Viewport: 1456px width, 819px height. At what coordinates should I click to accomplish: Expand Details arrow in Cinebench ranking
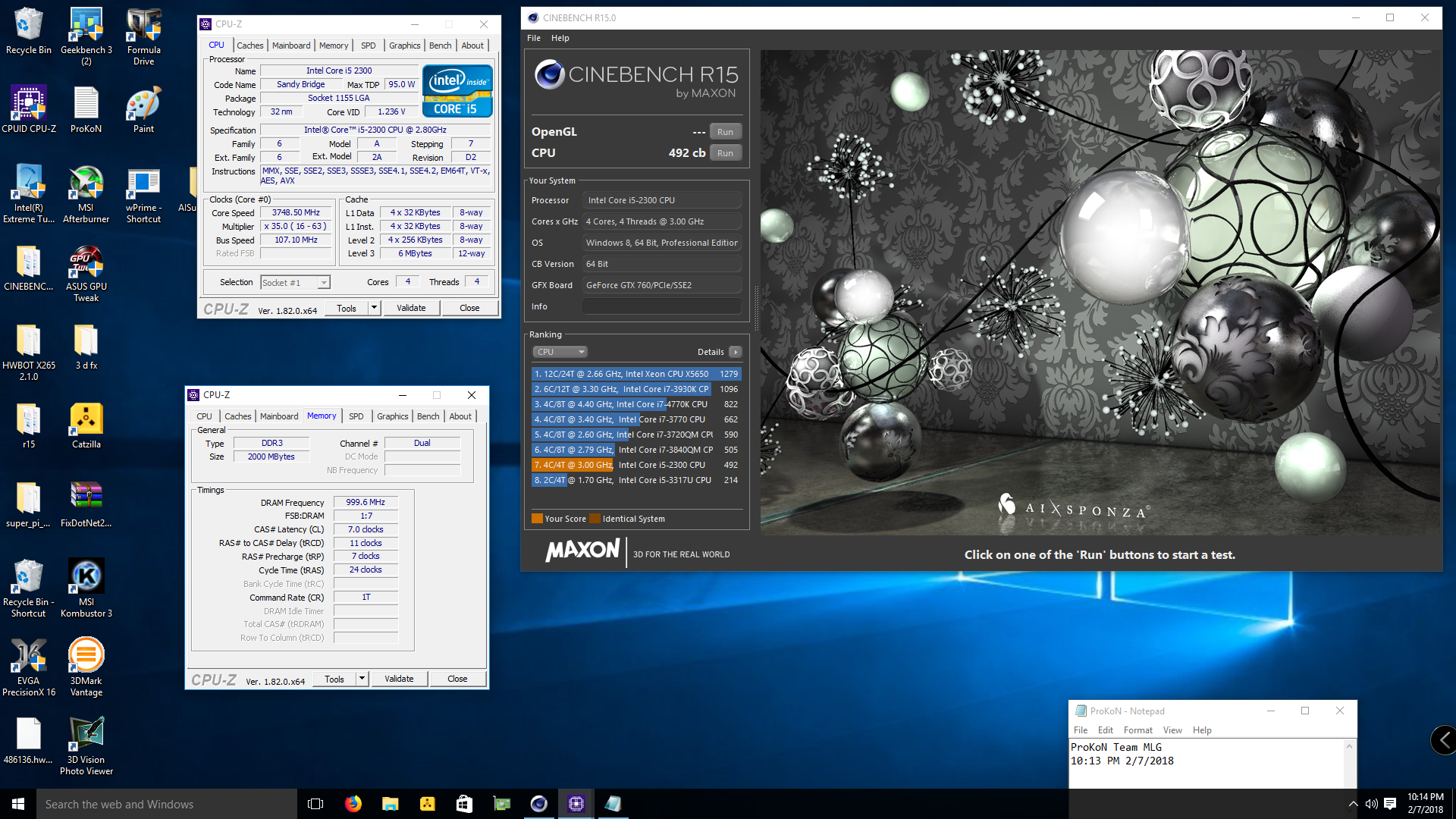click(735, 352)
